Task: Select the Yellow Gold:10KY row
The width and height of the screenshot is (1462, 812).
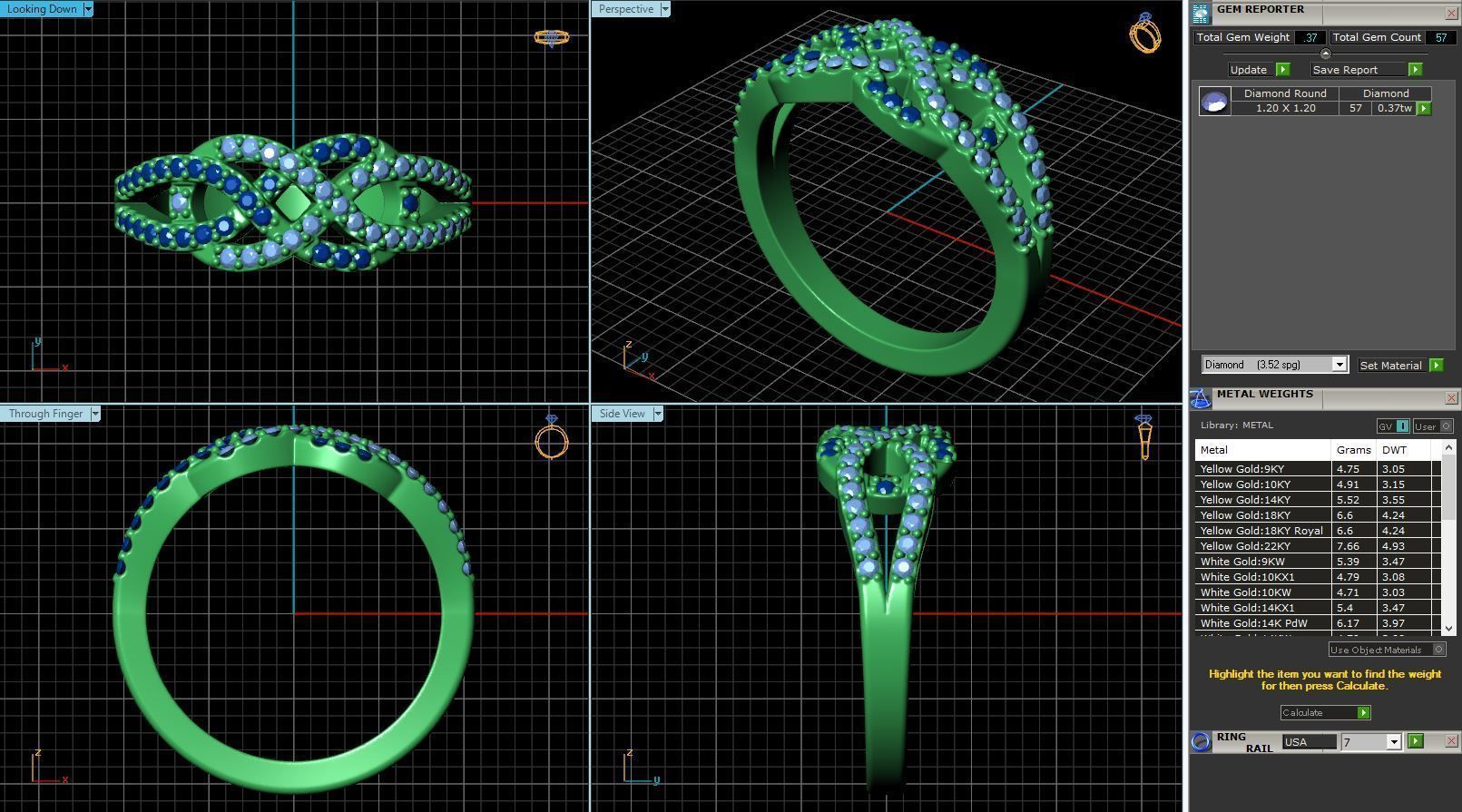Action: (x=1318, y=484)
